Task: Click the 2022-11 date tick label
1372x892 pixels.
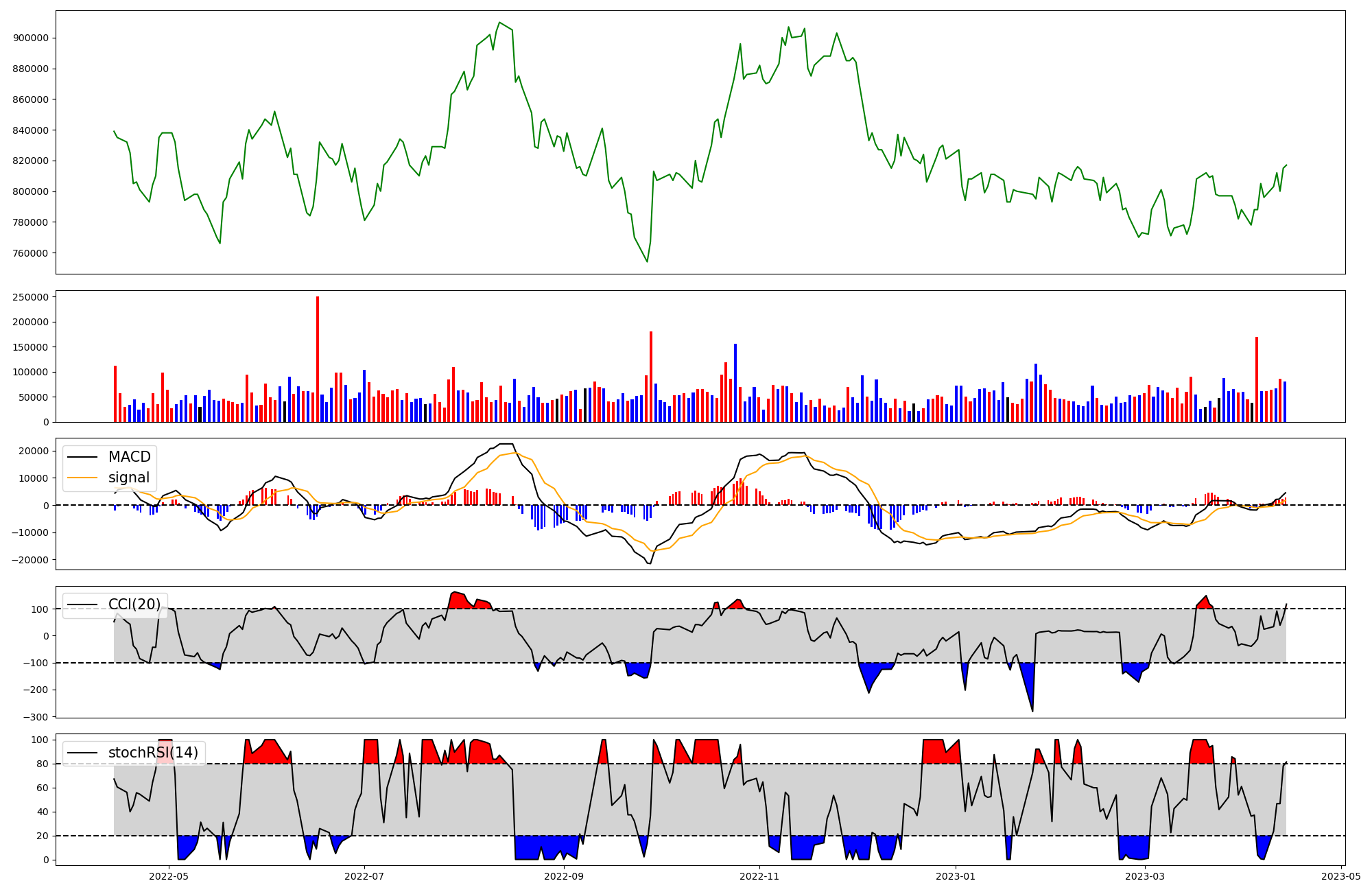Action: (760, 876)
